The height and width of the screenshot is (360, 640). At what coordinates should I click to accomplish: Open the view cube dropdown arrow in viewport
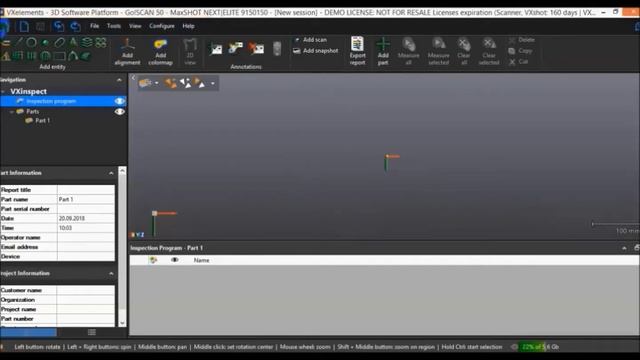coord(157,83)
